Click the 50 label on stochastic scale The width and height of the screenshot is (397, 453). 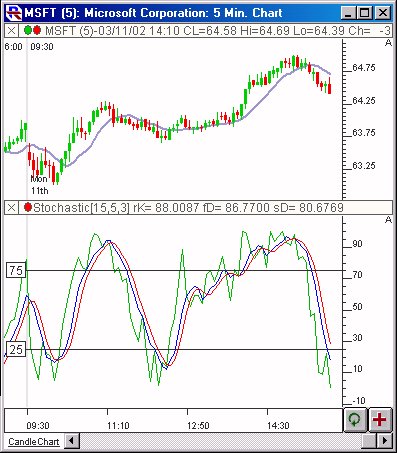click(x=357, y=307)
